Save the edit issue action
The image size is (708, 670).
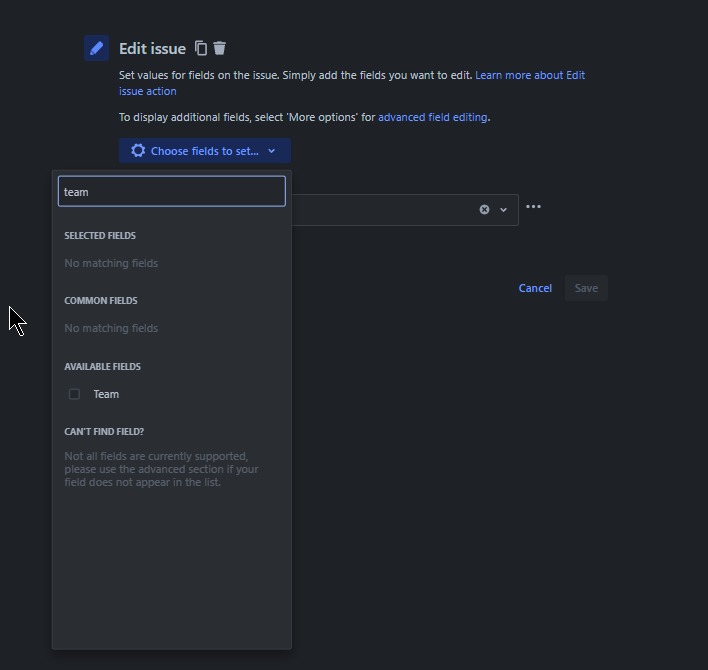[586, 288]
